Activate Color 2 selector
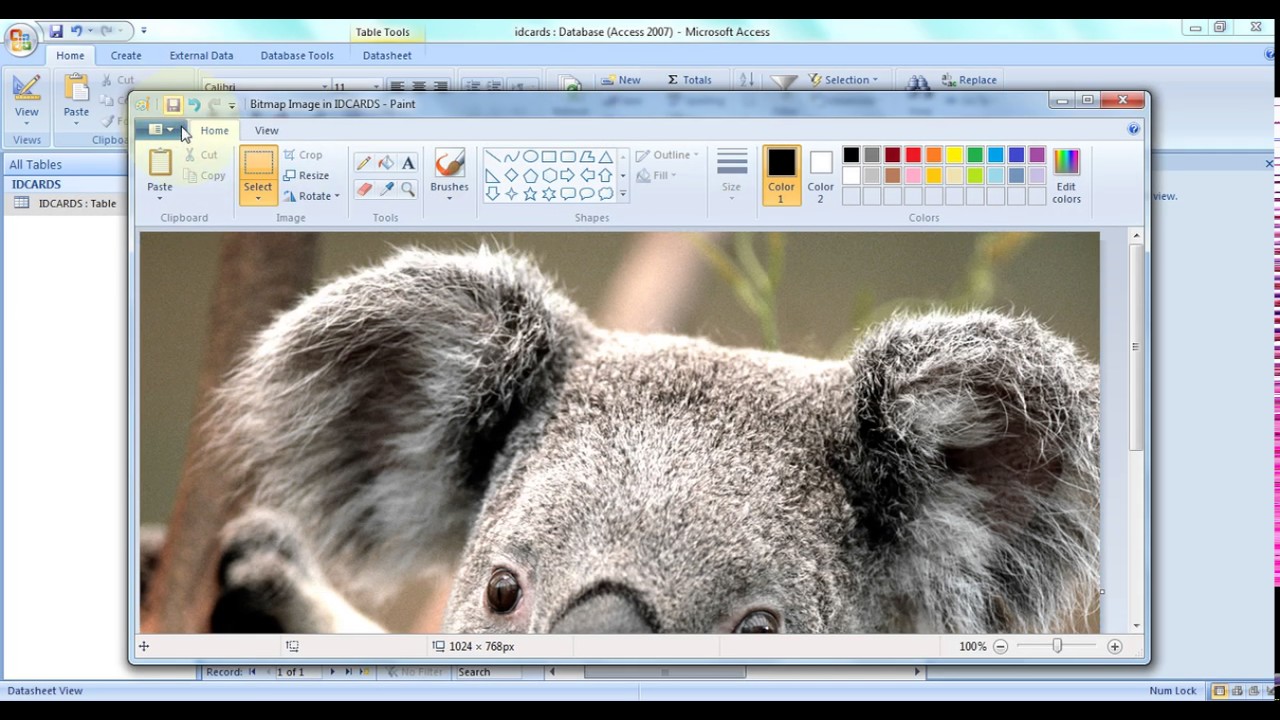Screen dimensions: 1280x720 click(x=821, y=175)
